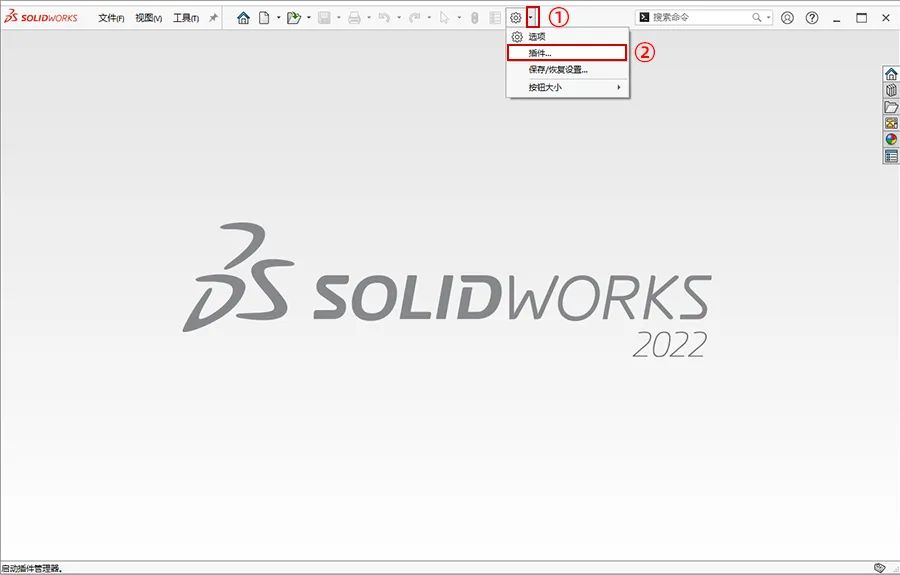The width and height of the screenshot is (900, 575).
Task: Choose 保存/恢复设置... menu entry
Action: tap(567, 69)
